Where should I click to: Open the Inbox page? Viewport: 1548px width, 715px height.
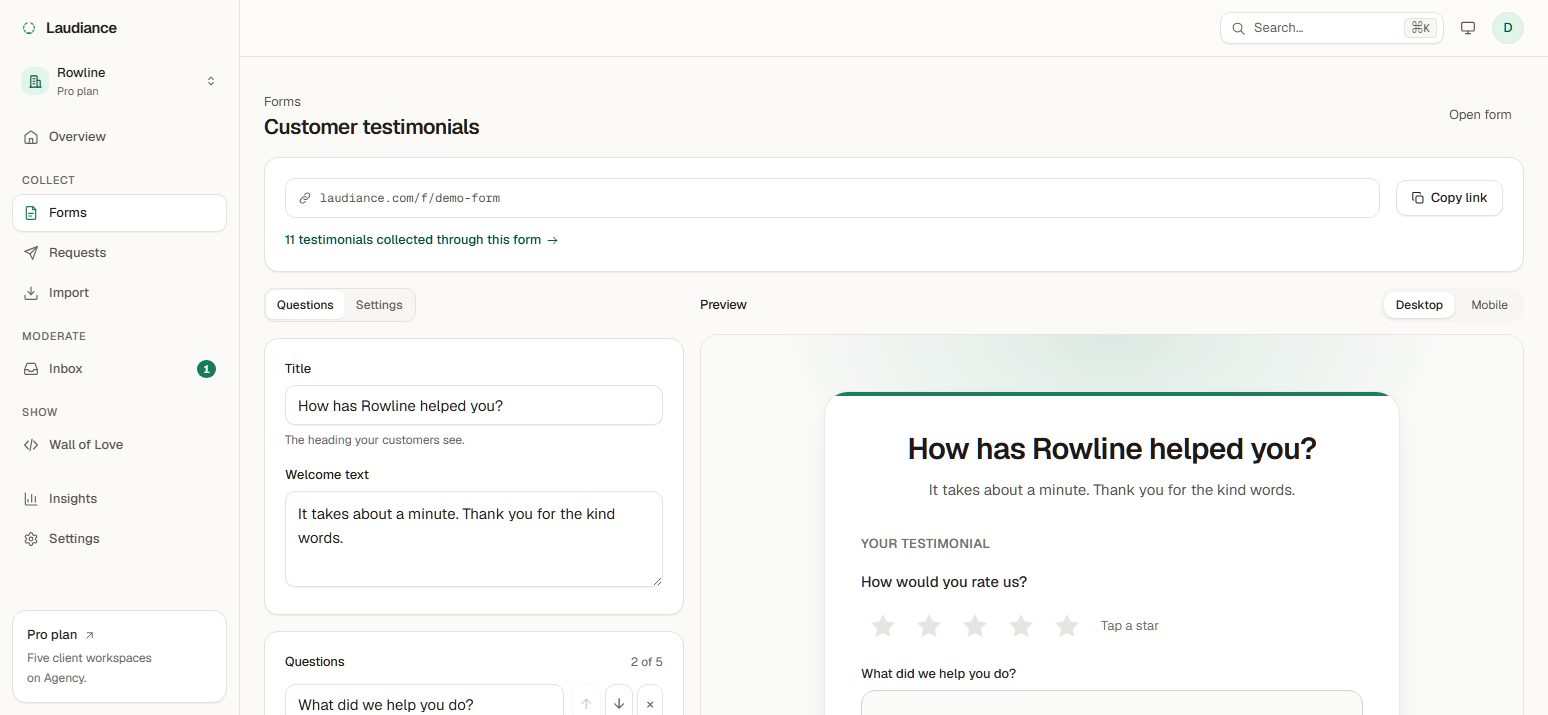point(119,369)
